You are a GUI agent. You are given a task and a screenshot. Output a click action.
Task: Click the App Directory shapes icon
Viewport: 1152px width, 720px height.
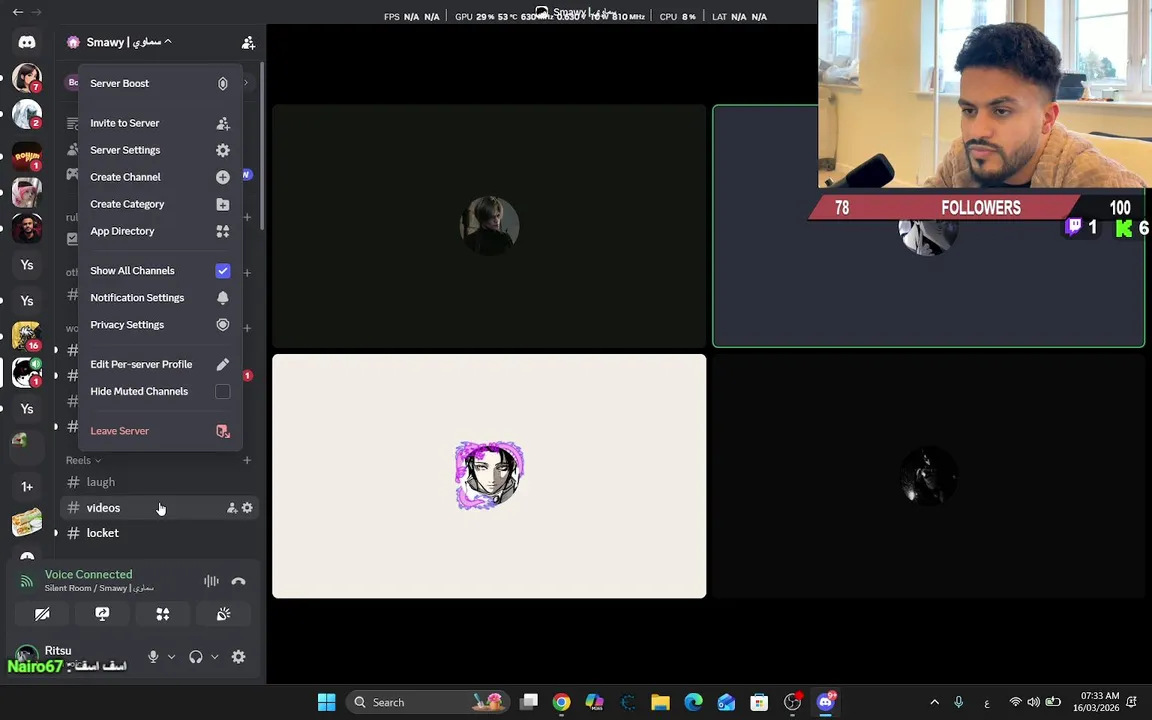click(223, 231)
